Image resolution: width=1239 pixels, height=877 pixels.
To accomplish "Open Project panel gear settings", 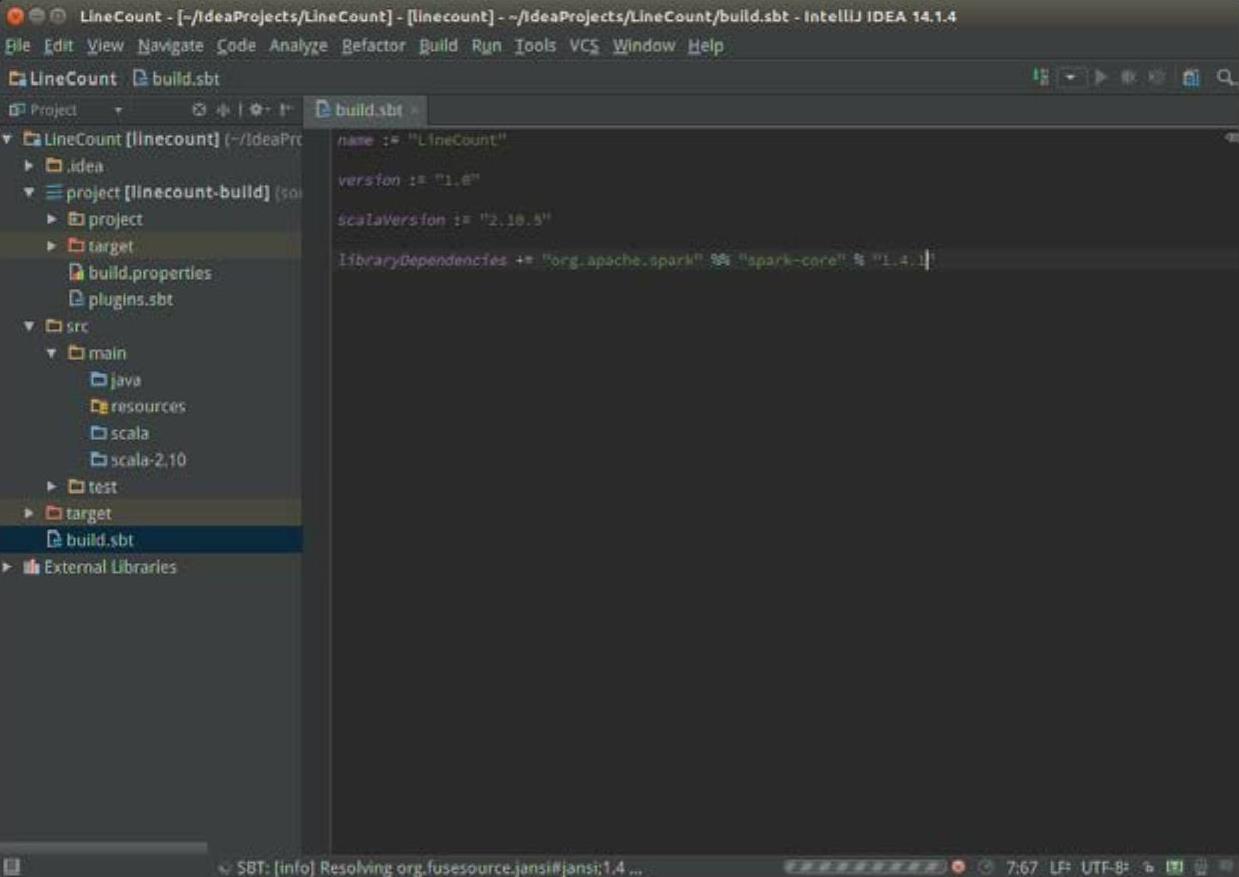I will [257, 110].
